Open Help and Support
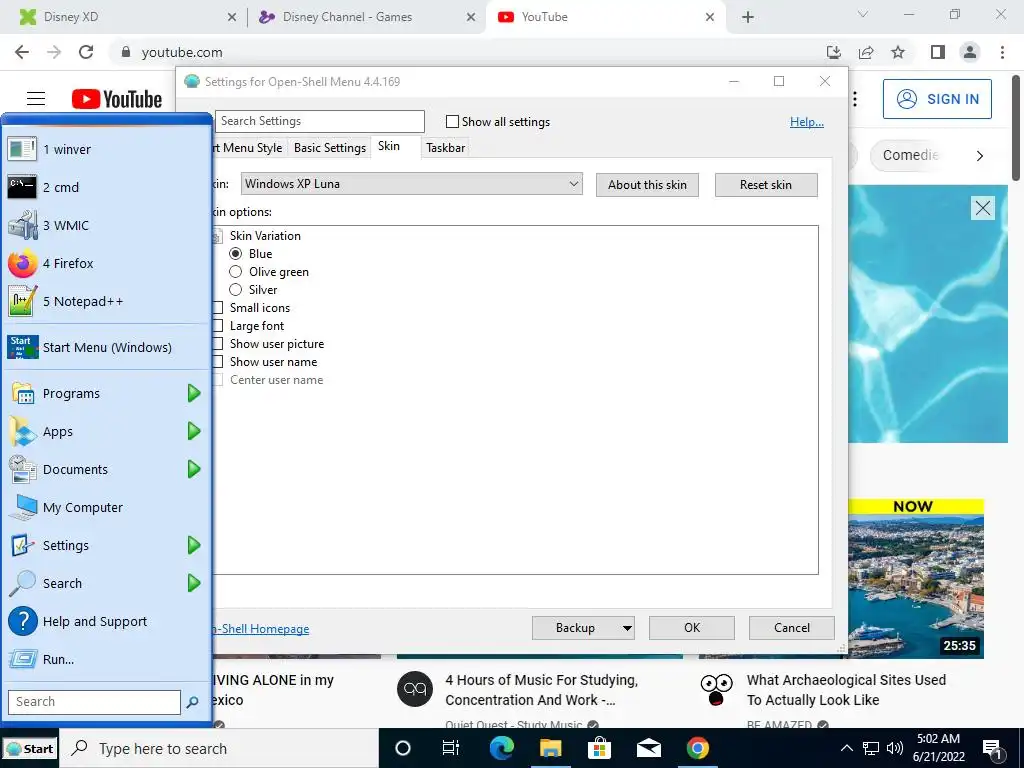The image size is (1024, 768). pos(106,622)
